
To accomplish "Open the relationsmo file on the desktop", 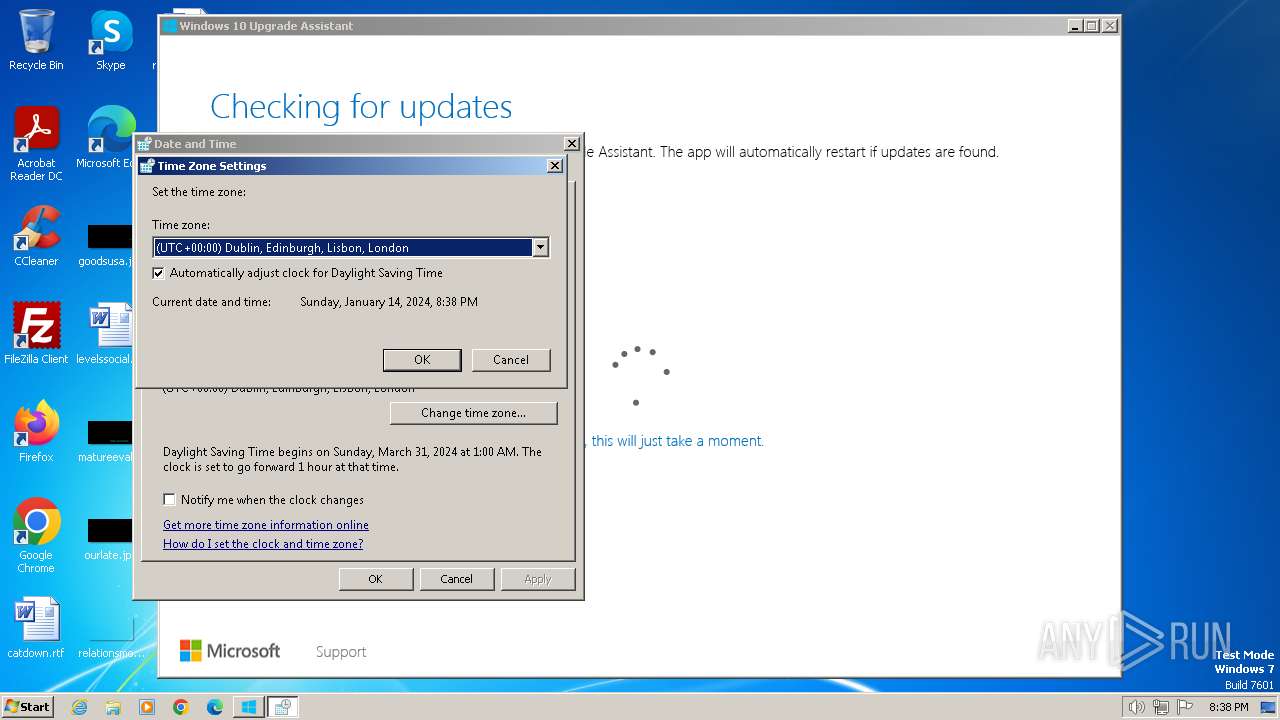I will click(x=110, y=637).
